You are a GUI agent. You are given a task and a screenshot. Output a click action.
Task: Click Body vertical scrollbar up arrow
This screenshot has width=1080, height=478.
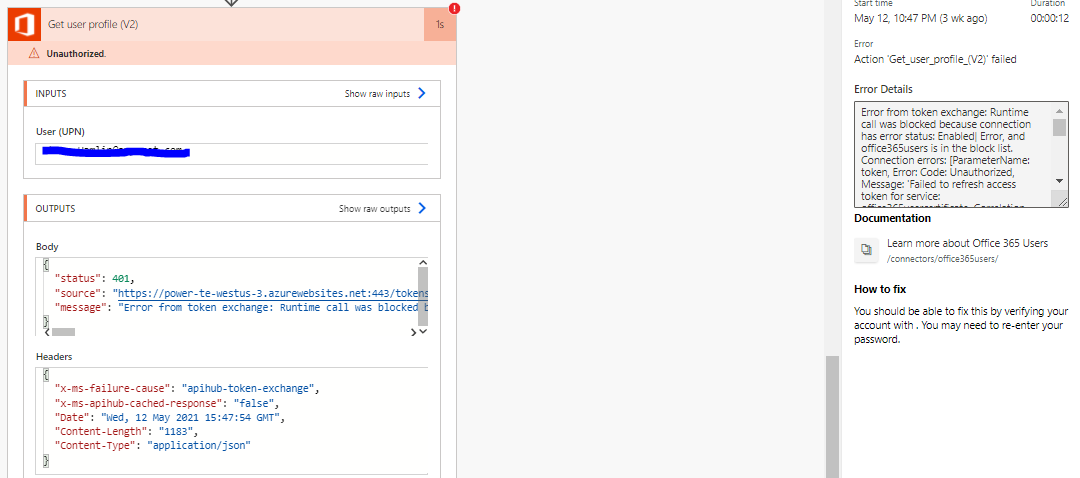[423, 262]
